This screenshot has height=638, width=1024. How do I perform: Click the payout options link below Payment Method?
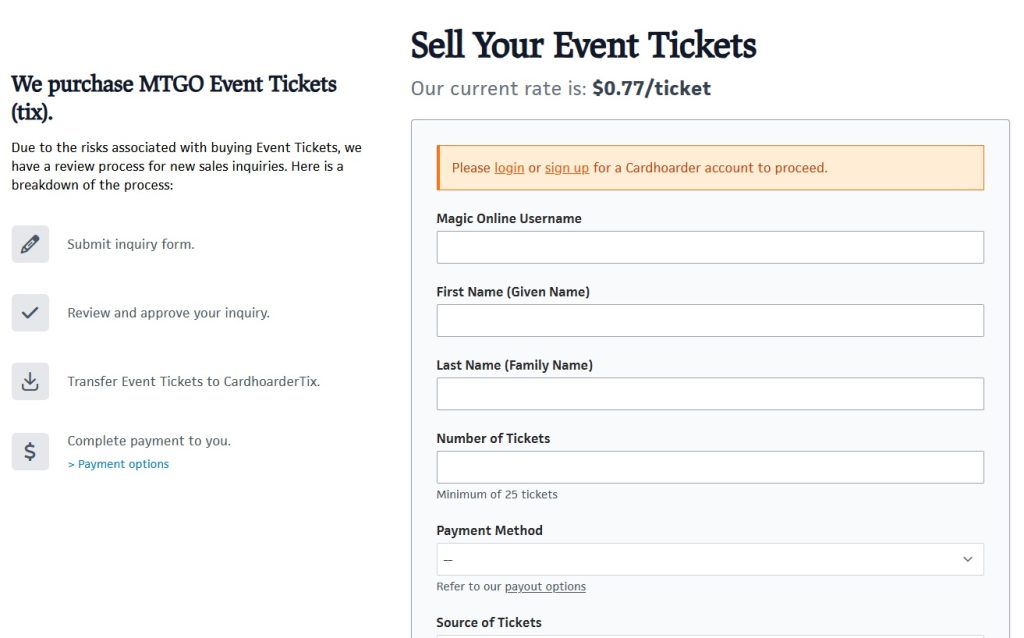click(x=545, y=586)
